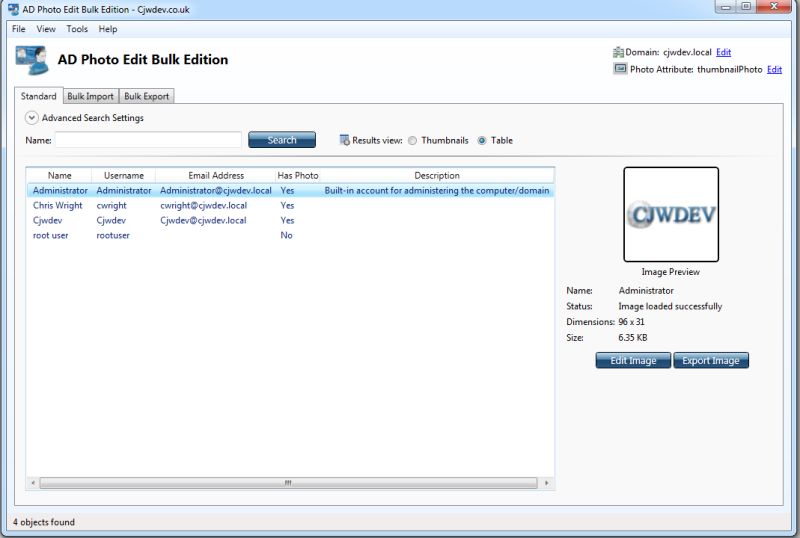The height and width of the screenshot is (538, 800).
Task: Click the Built-in account description cell
Action: point(437,190)
